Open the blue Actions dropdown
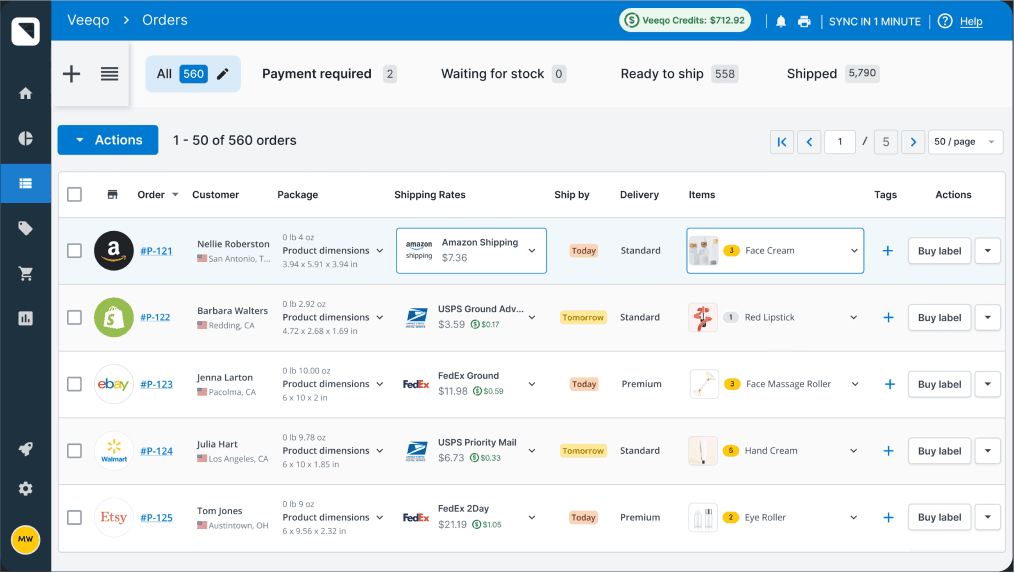 108,140
